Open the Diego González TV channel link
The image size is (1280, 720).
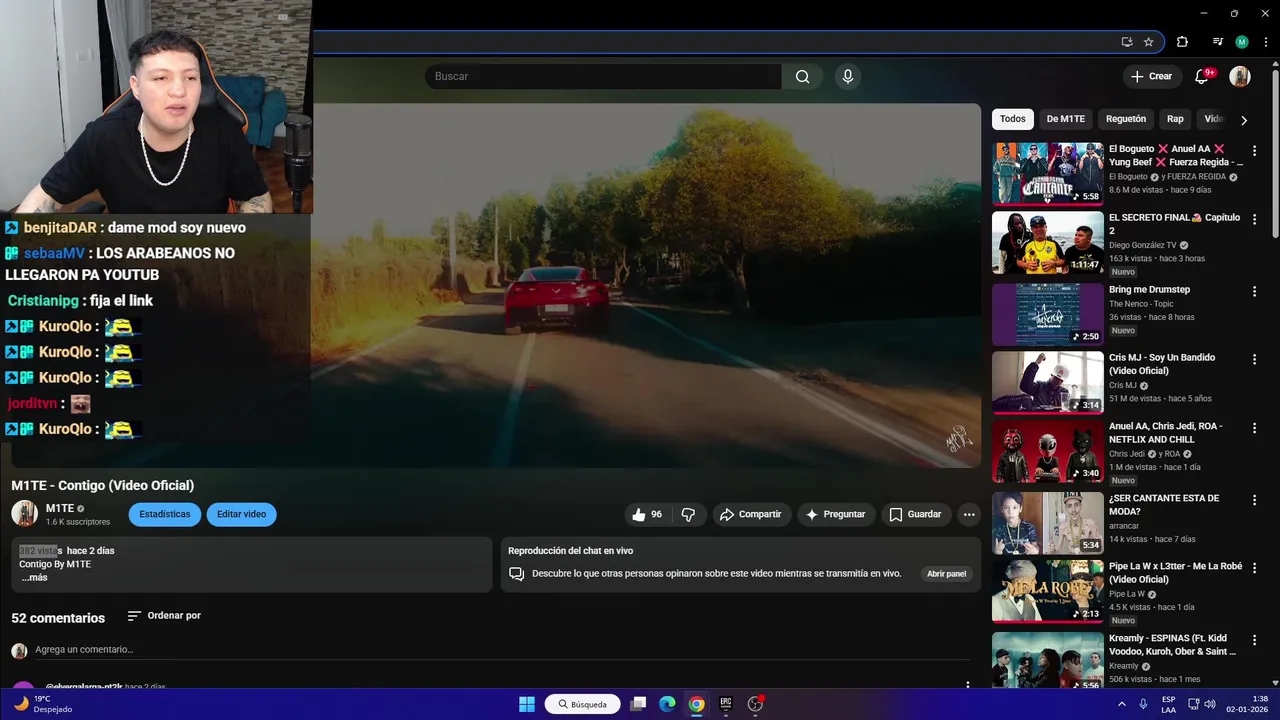click(x=1144, y=245)
